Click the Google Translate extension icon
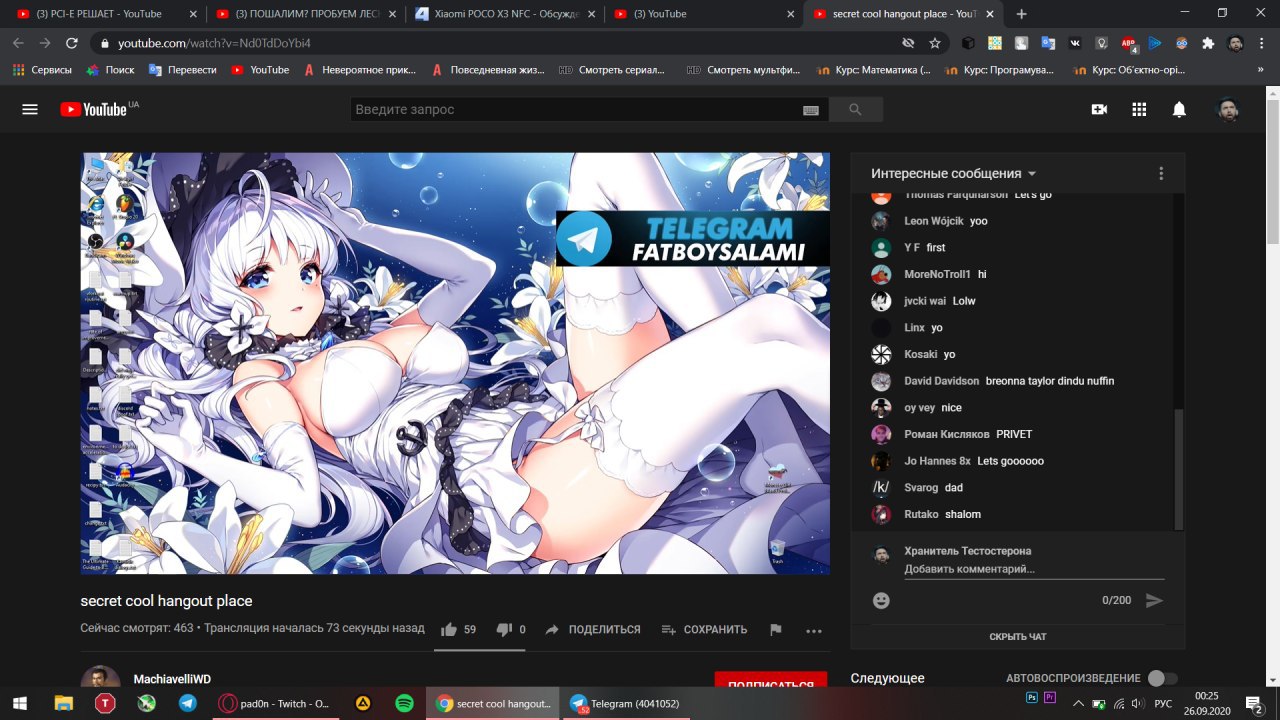The width and height of the screenshot is (1280, 720). click(x=1048, y=43)
